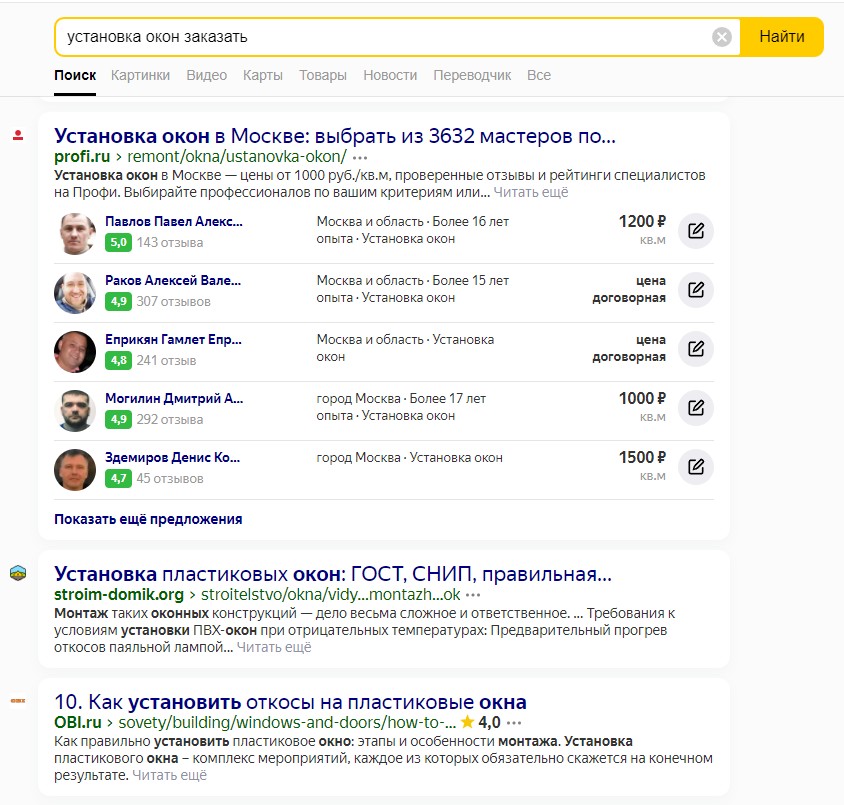Open the Карты tab
Screen dimensions: 844x805
tap(263, 75)
